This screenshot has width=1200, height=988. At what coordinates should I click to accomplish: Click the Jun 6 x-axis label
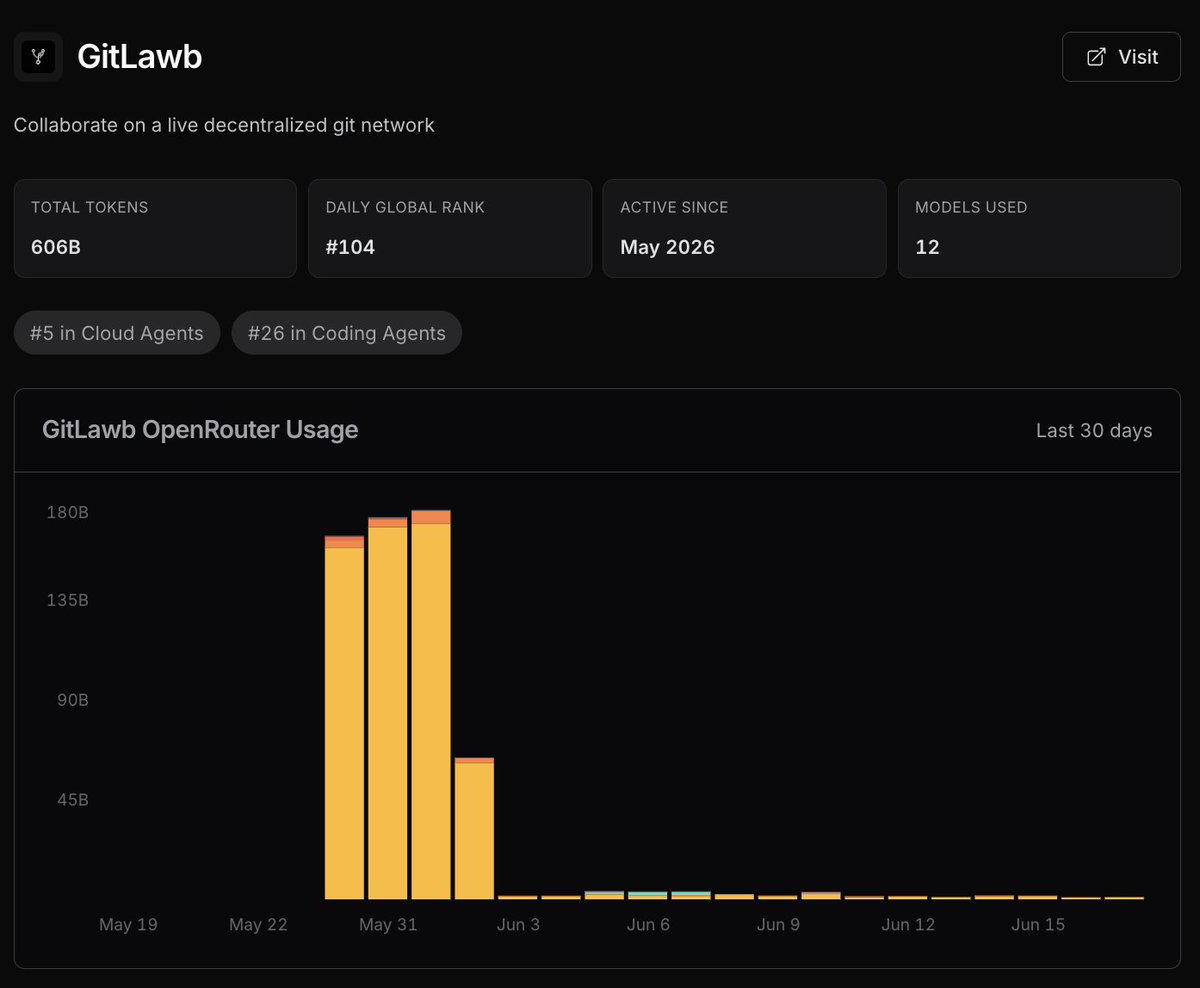(648, 925)
